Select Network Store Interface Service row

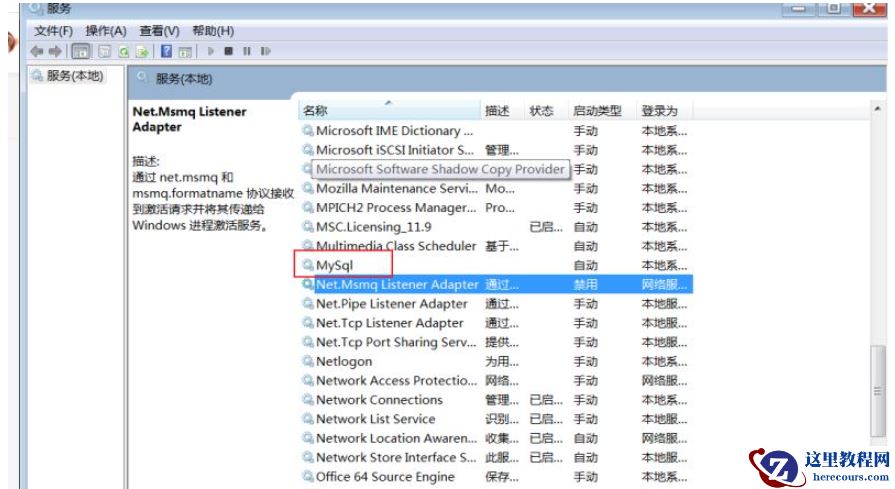pyautogui.click(x=497, y=458)
